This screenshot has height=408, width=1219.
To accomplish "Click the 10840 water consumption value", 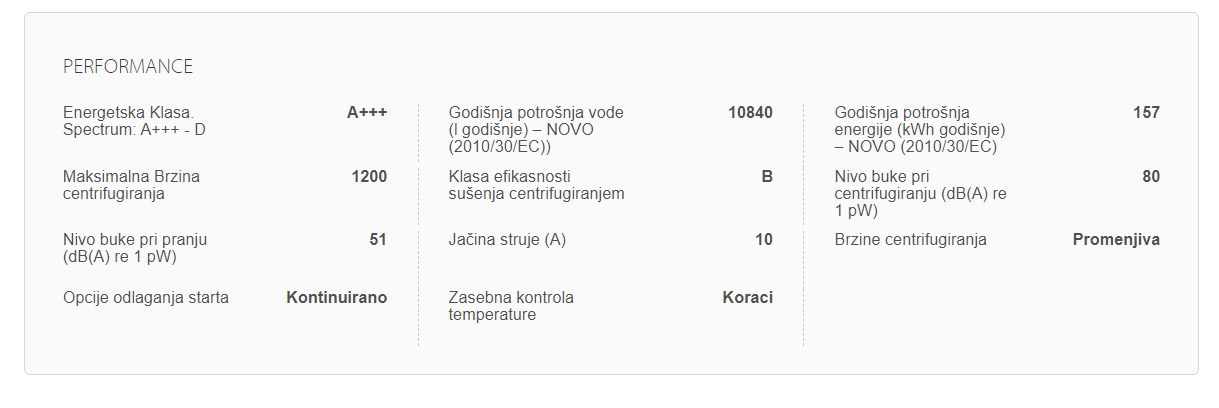I will coord(750,113).
